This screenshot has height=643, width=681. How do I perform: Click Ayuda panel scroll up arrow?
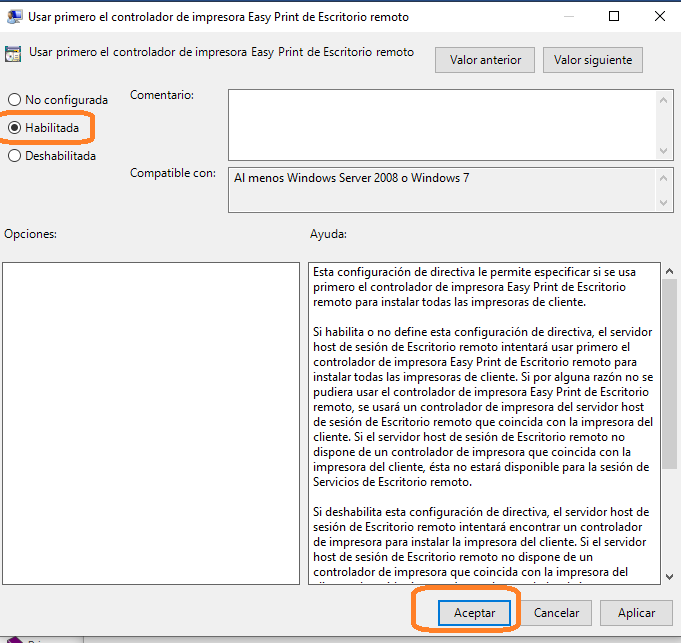[669, 271]
